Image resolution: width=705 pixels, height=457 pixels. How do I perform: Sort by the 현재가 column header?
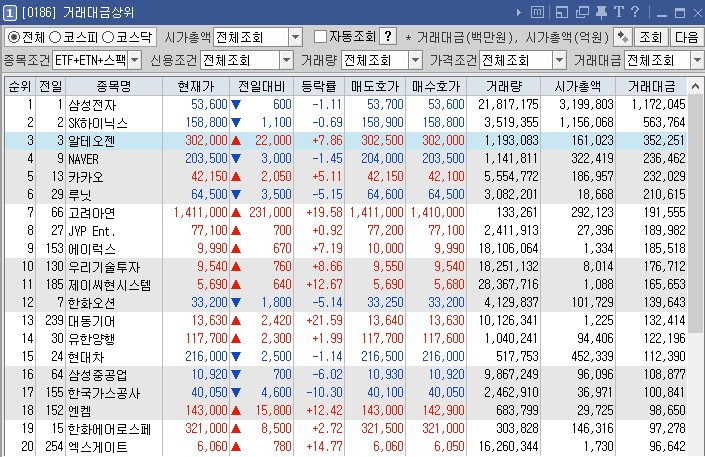pyautogui.click(x=196, y=86)
